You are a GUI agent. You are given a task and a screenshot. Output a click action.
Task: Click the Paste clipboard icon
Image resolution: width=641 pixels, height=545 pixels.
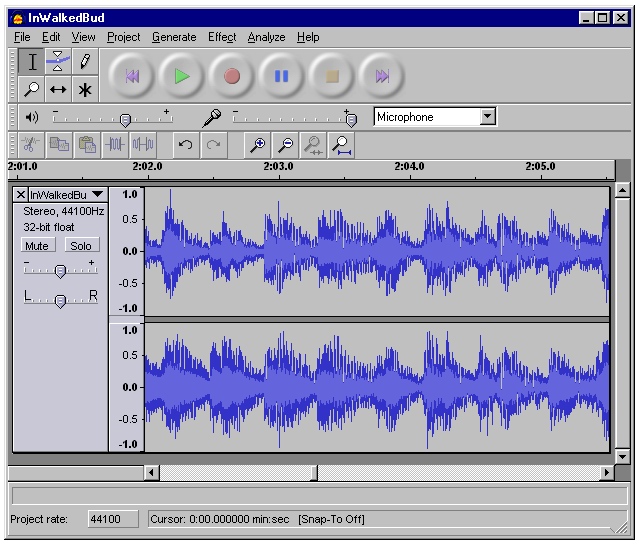point(87,145)
